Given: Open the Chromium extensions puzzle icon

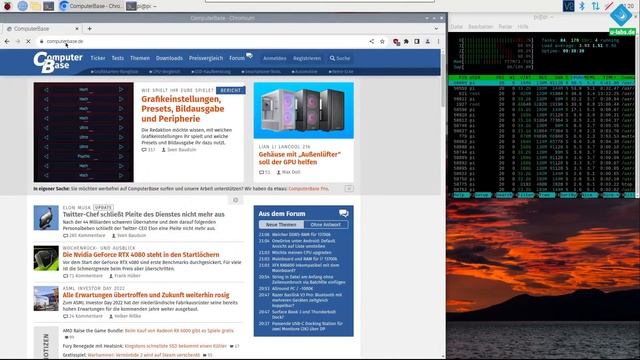Looking at the screenshot, I should pos(406,41).
